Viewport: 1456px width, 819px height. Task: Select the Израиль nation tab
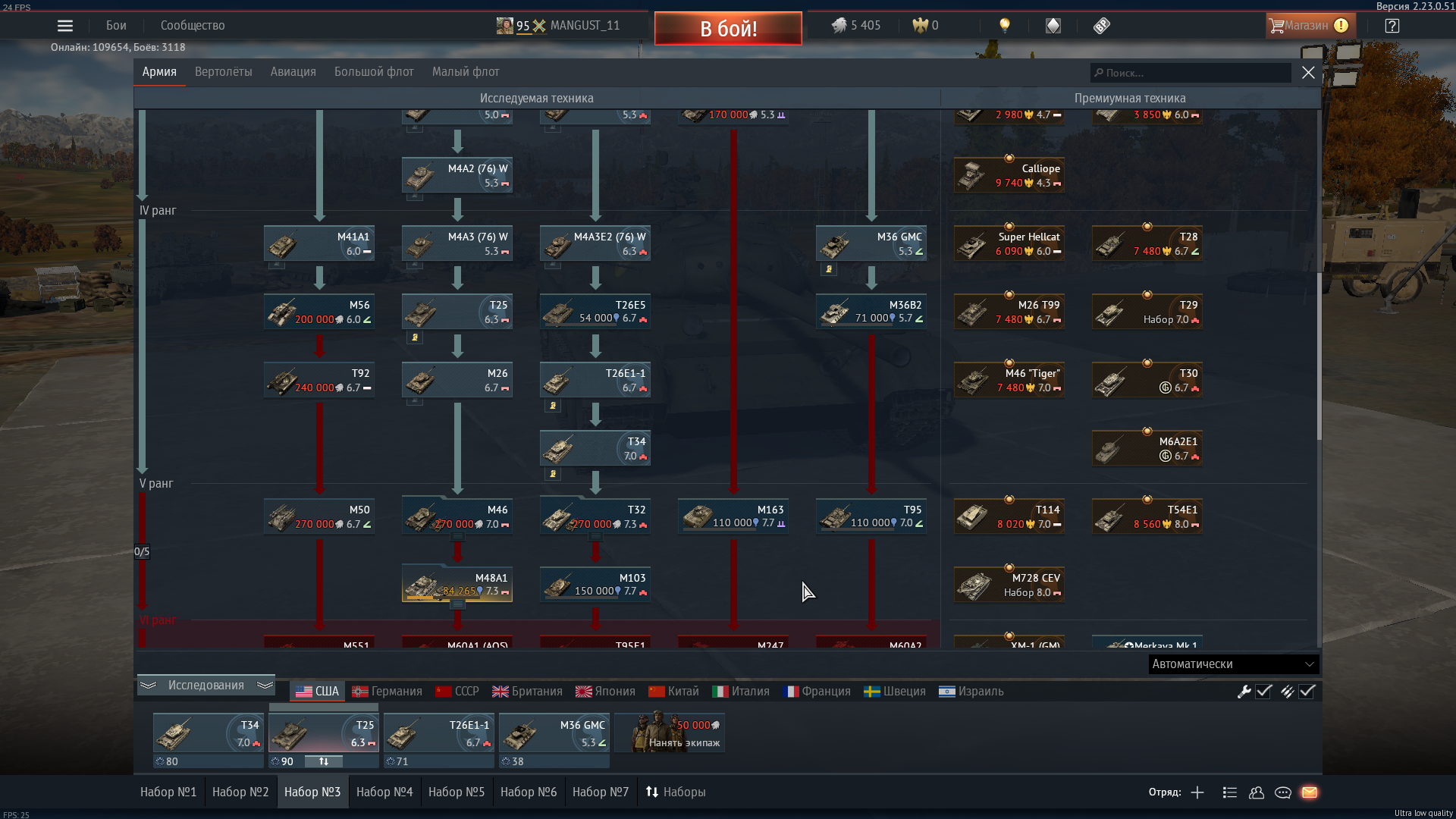pyautogui.click(x=971, y=692)
